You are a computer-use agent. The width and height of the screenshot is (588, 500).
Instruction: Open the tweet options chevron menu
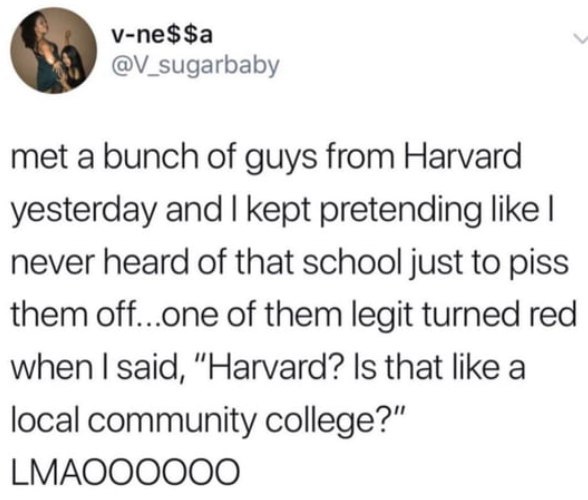click(580, 38)
